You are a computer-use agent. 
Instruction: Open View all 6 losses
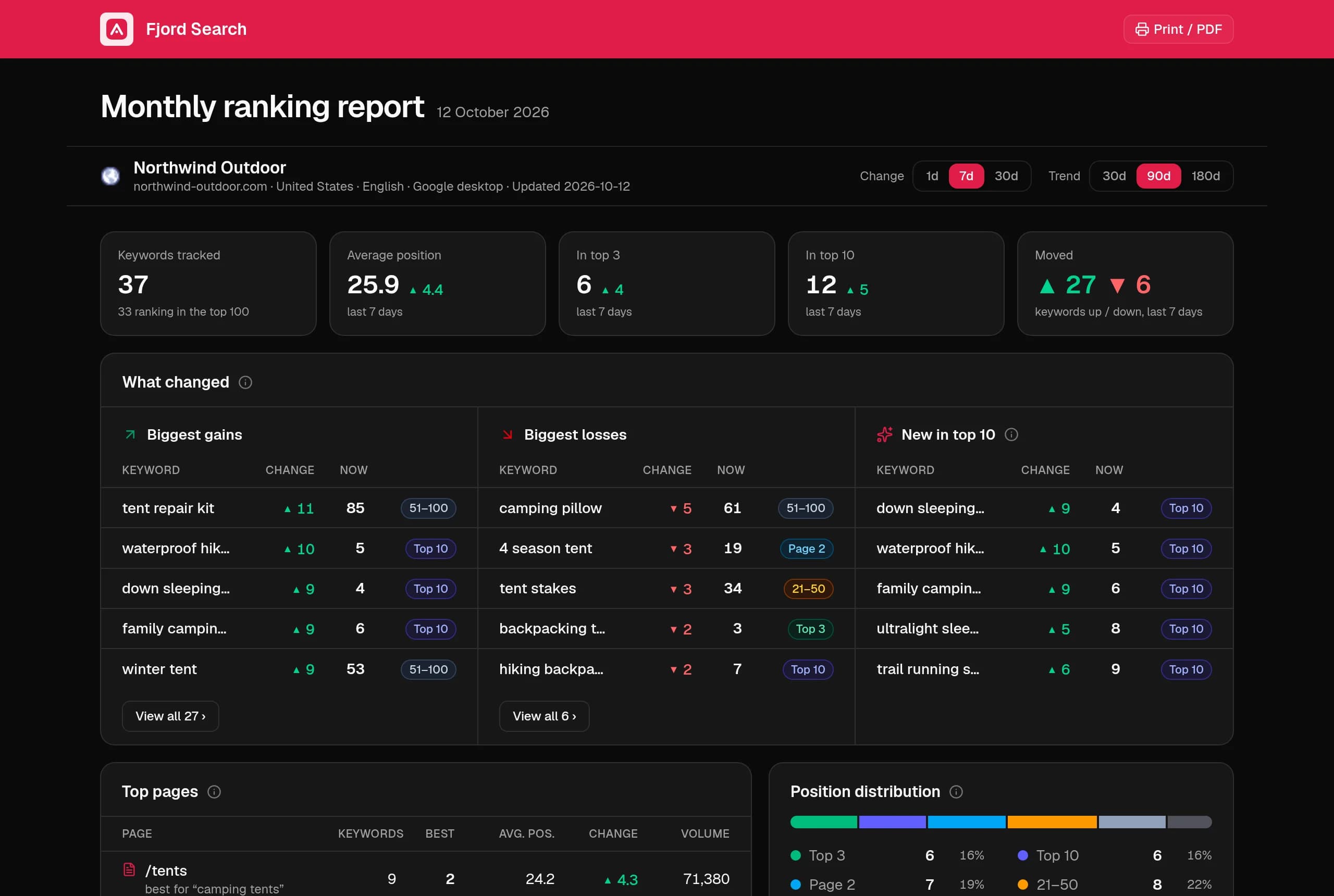pos(544,716)
